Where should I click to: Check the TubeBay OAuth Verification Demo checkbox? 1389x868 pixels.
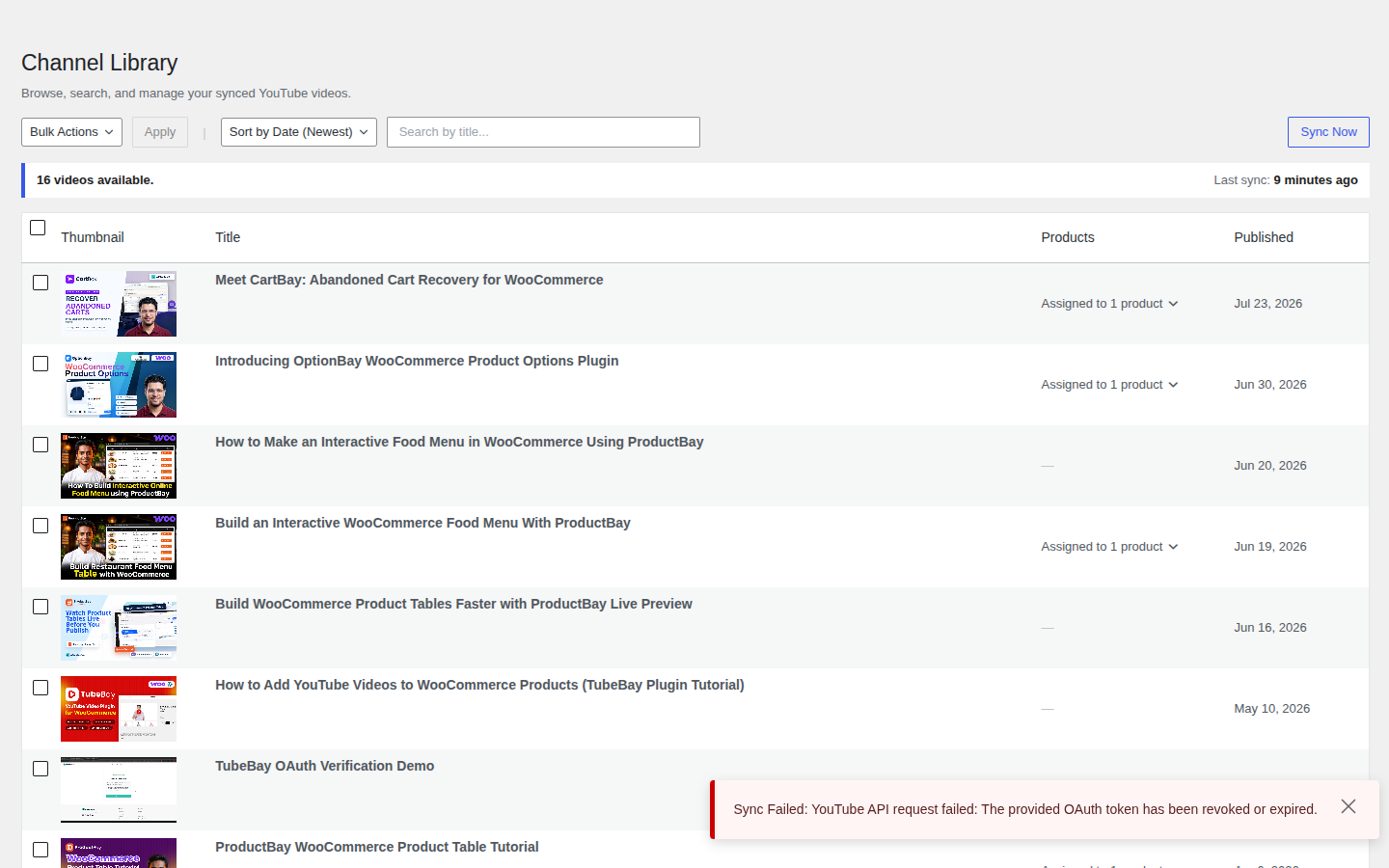41,769
